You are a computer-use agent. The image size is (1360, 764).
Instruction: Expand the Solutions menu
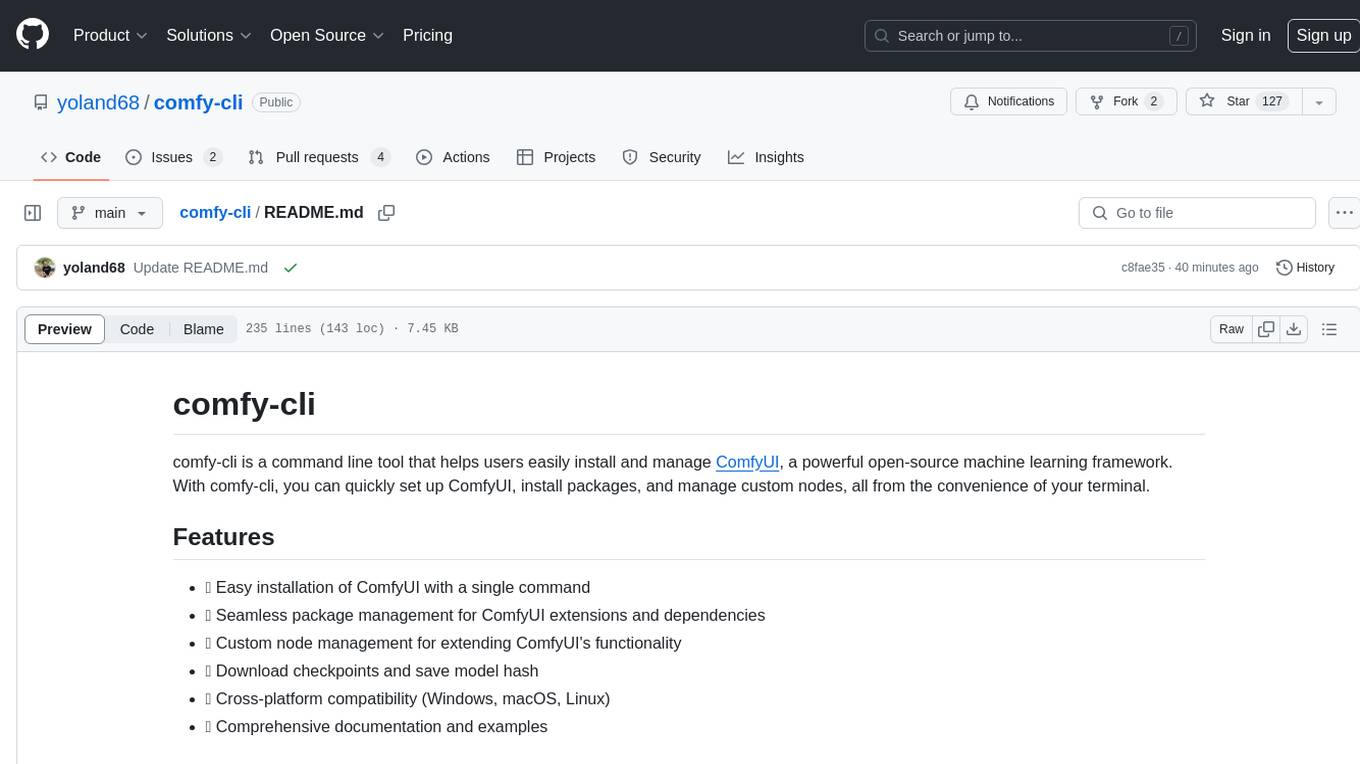click(208, 35)
